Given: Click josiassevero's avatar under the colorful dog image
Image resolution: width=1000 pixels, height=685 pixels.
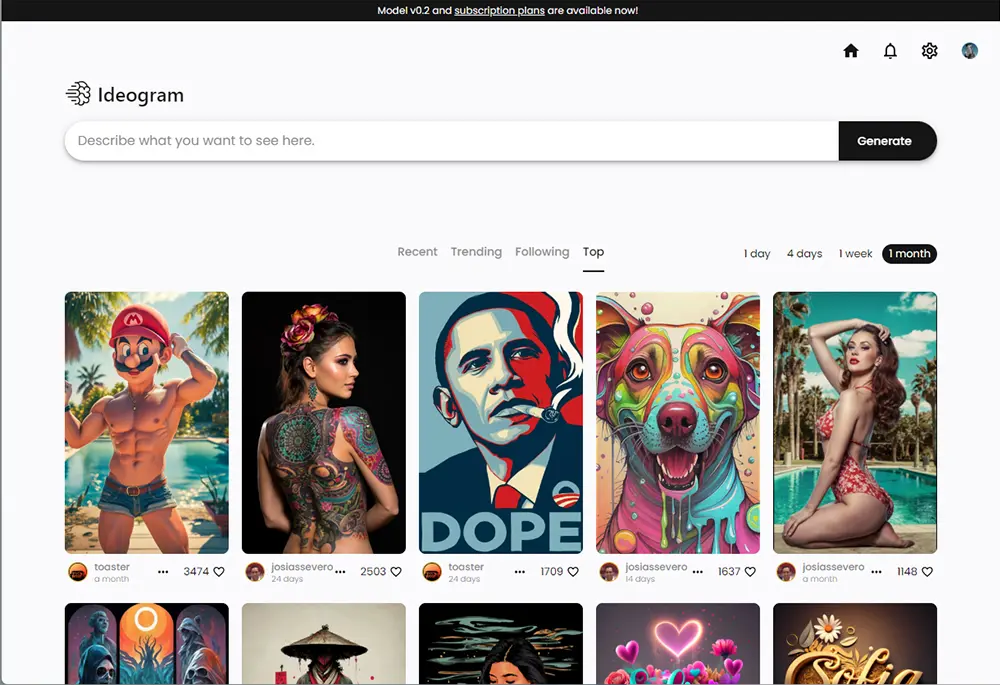Looking at the screenshot, I should pos(609,571).
